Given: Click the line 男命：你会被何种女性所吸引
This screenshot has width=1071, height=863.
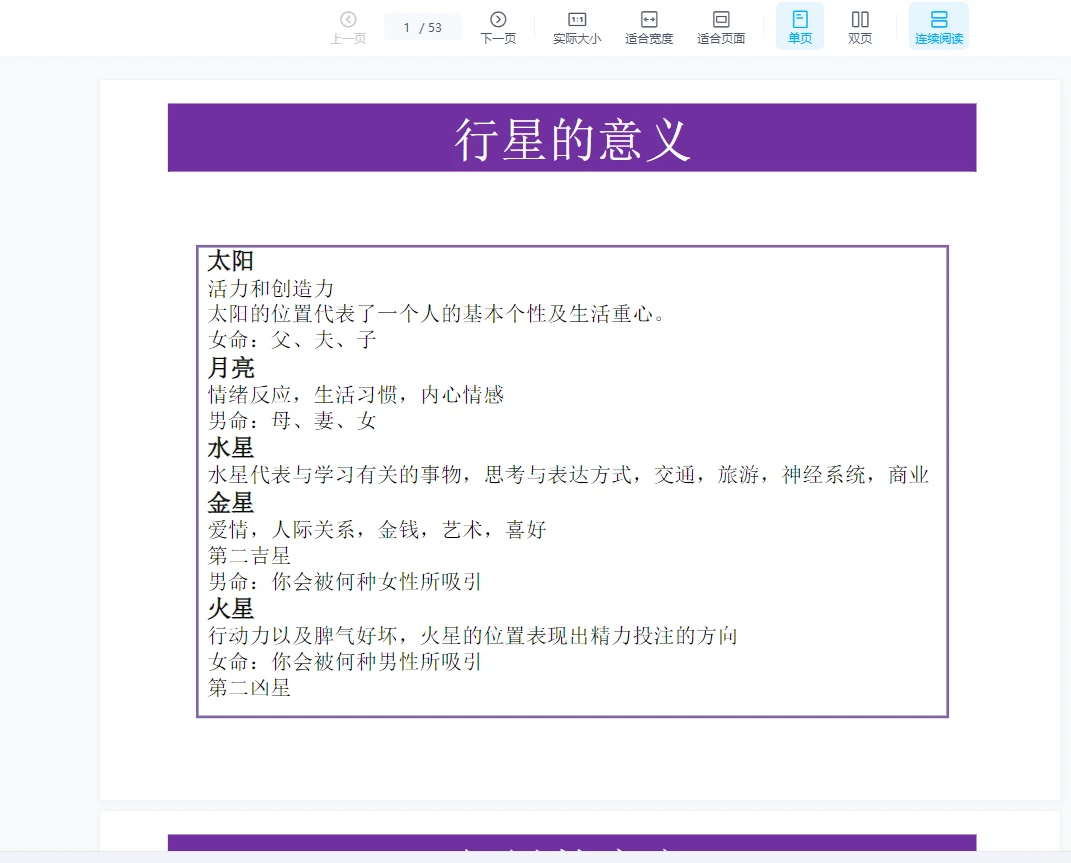Looking at the screenshot, I should click(x=345, y=581).
